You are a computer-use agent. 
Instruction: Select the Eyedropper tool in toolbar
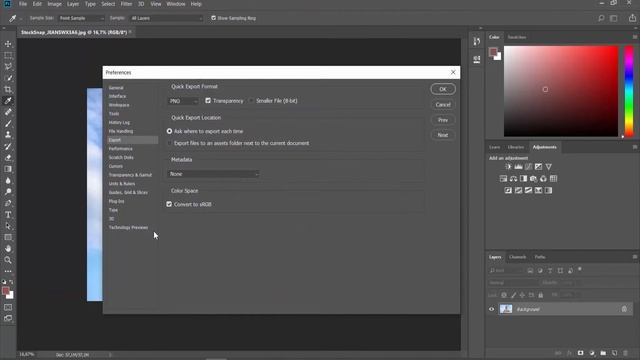[x=8, y=101]
